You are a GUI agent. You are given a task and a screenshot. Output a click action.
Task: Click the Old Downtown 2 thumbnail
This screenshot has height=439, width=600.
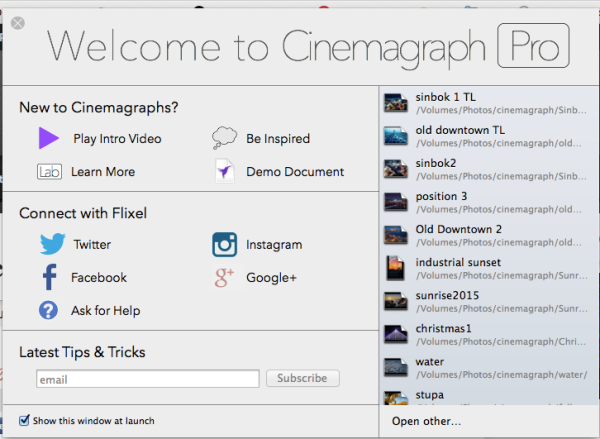pyautogui.click(x=396, y=235)
